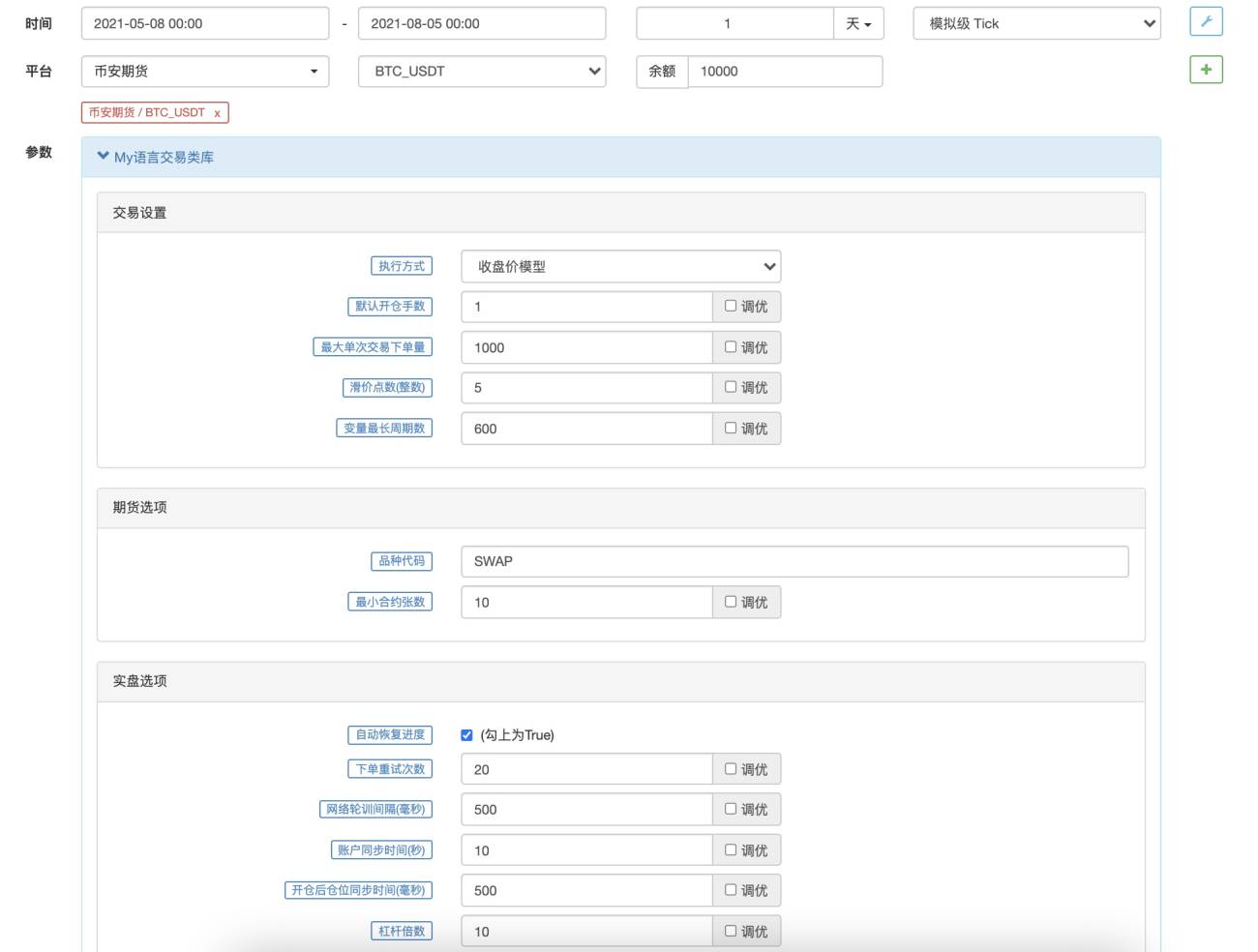Click the 下单重试次数 label
Viewport: 1258px width, 952px height.
(x=390, y=769)
